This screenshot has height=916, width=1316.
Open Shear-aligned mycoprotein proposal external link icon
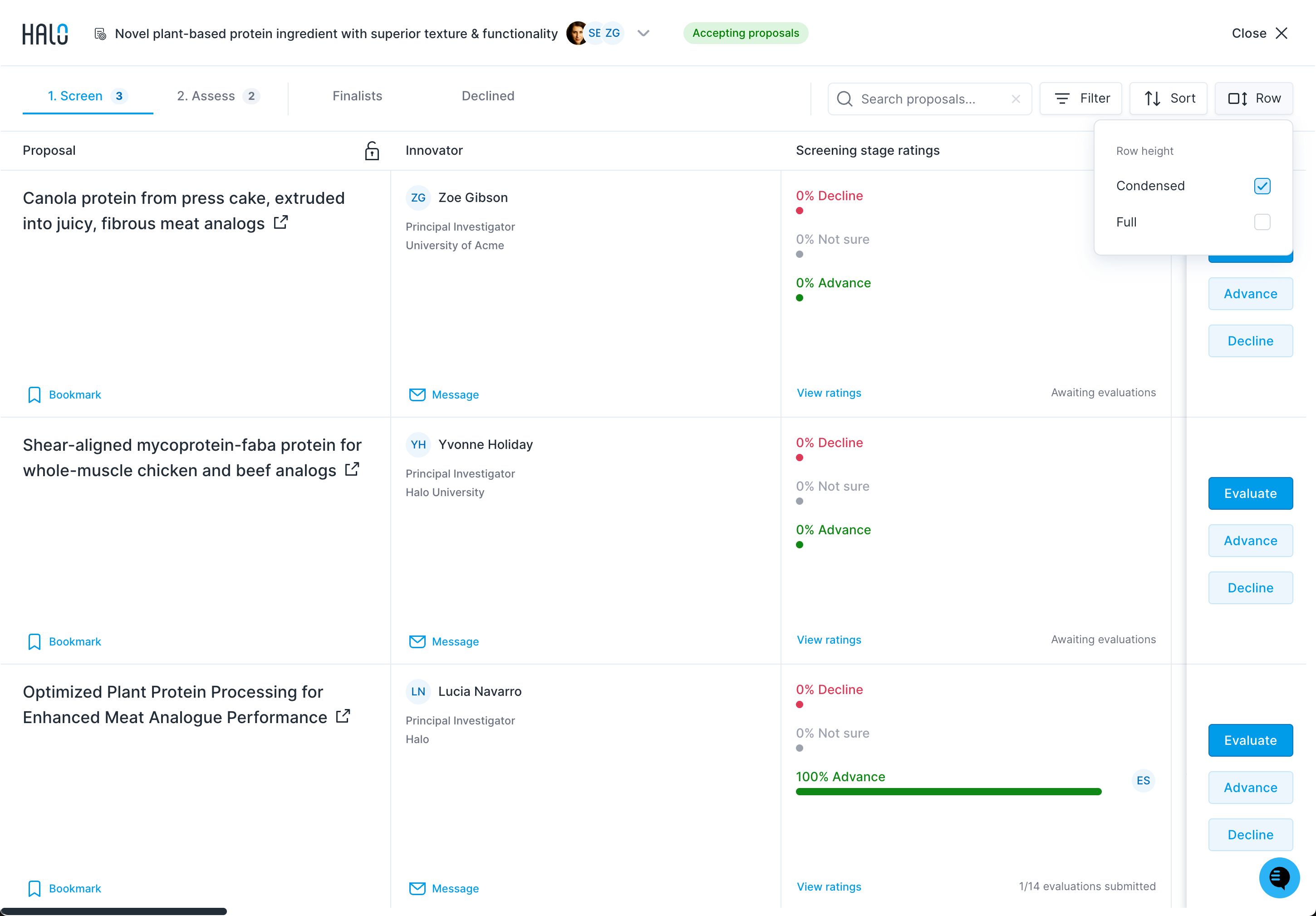(x=352, y=469)
